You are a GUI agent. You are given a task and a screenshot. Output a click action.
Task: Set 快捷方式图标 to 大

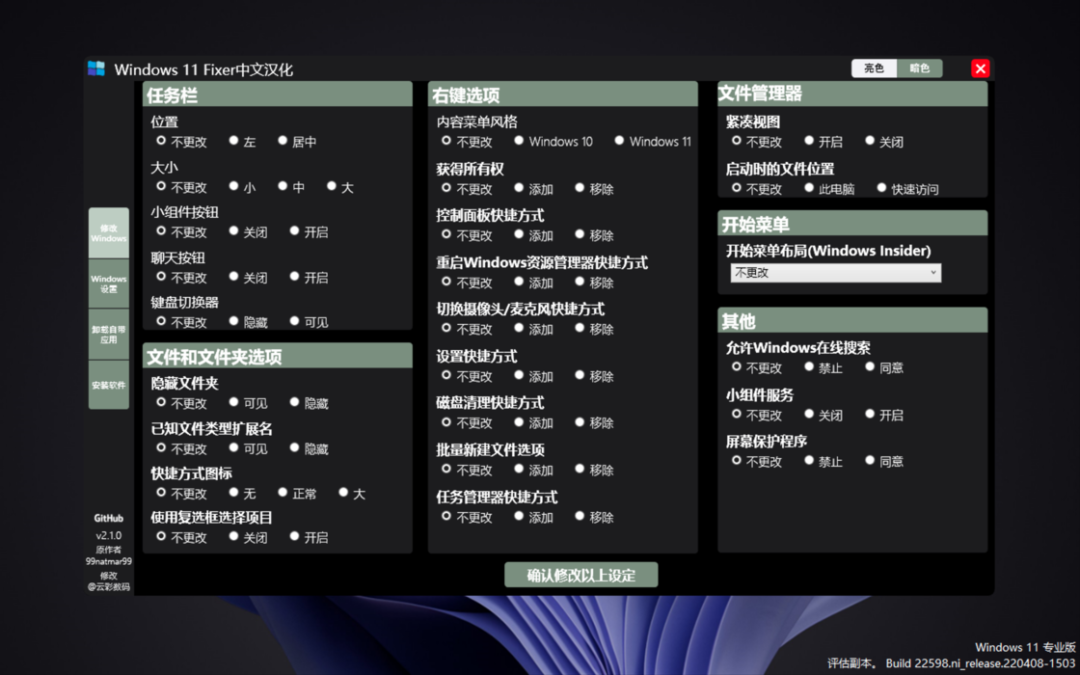coord(352,493)
